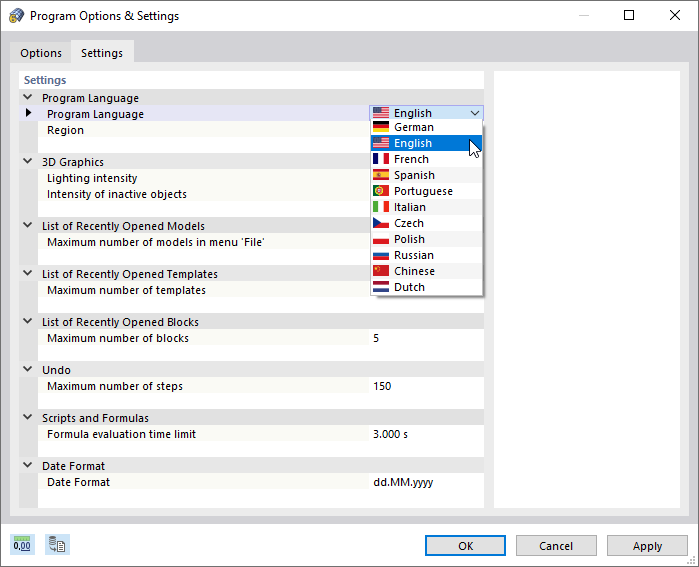699x567 pixels.
Task: Collapse the 3D Graphics section
Action: tap(27, 162)
